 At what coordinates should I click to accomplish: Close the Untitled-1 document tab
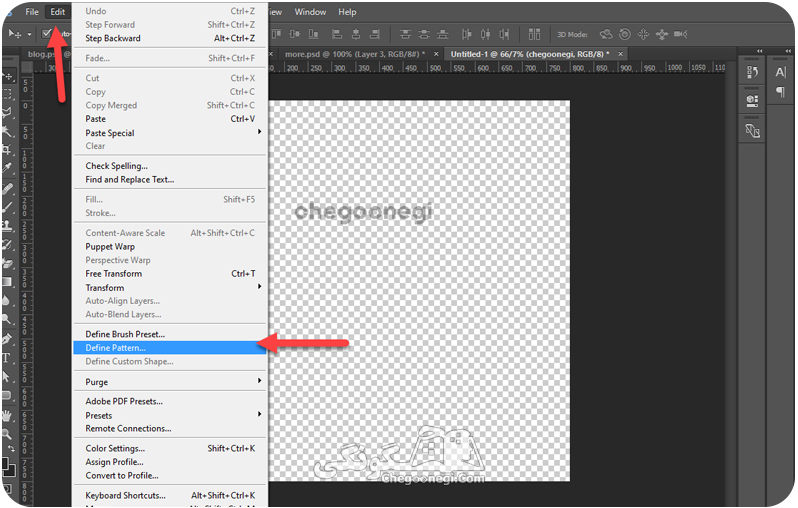(x=620, y=53)
